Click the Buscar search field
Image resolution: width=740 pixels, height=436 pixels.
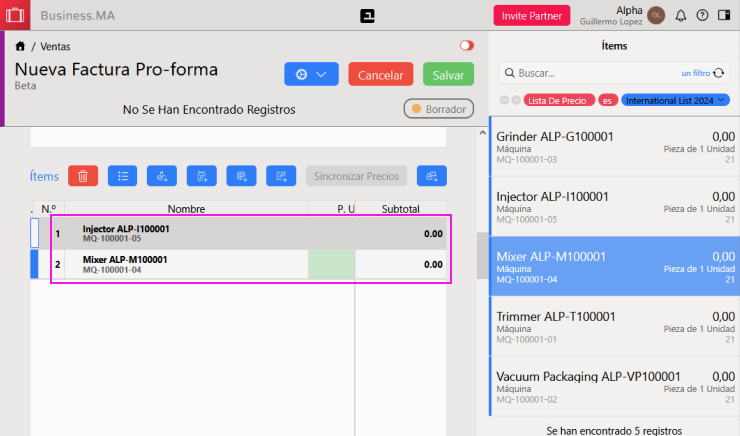pyautogui.click(x=595, y=73)
